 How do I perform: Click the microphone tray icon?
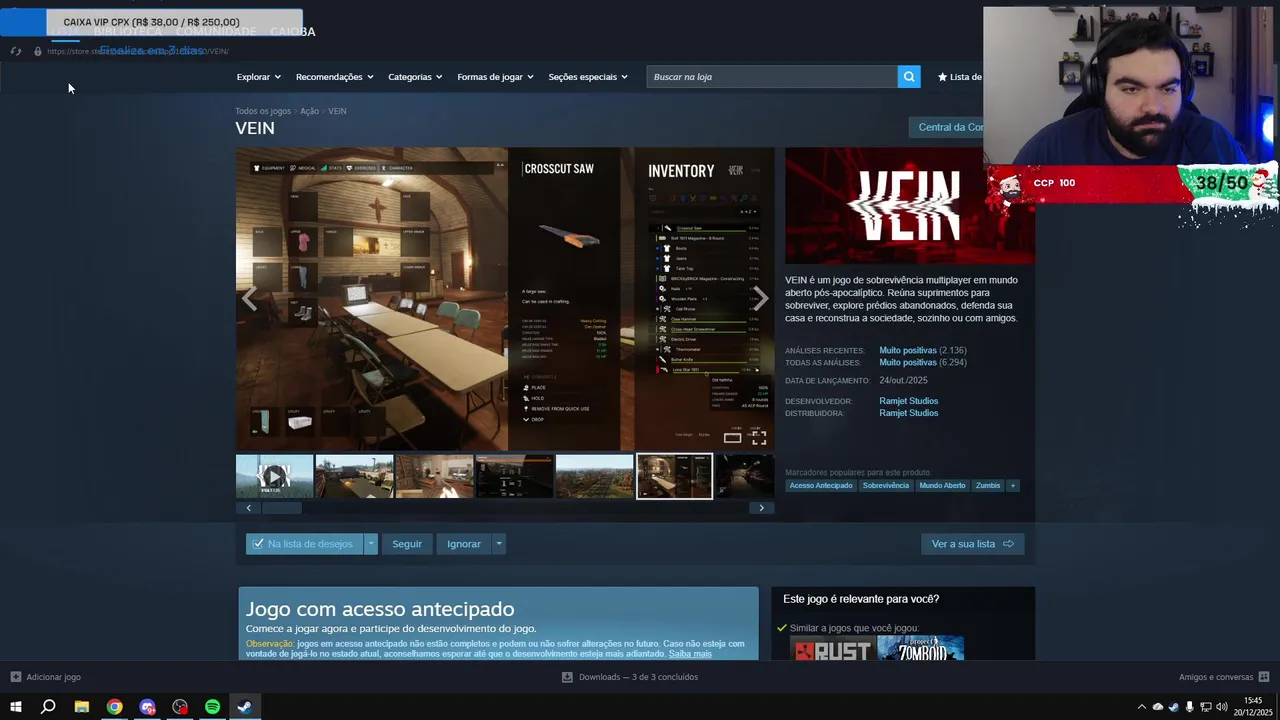(1190, 707)
